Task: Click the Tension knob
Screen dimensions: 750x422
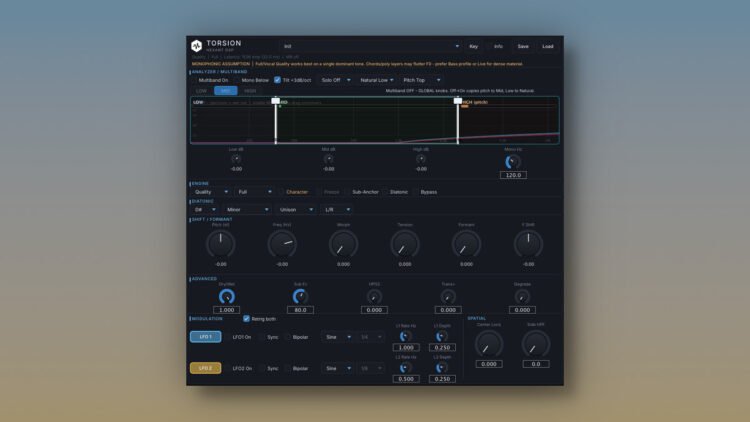Action: click(405, 244)
